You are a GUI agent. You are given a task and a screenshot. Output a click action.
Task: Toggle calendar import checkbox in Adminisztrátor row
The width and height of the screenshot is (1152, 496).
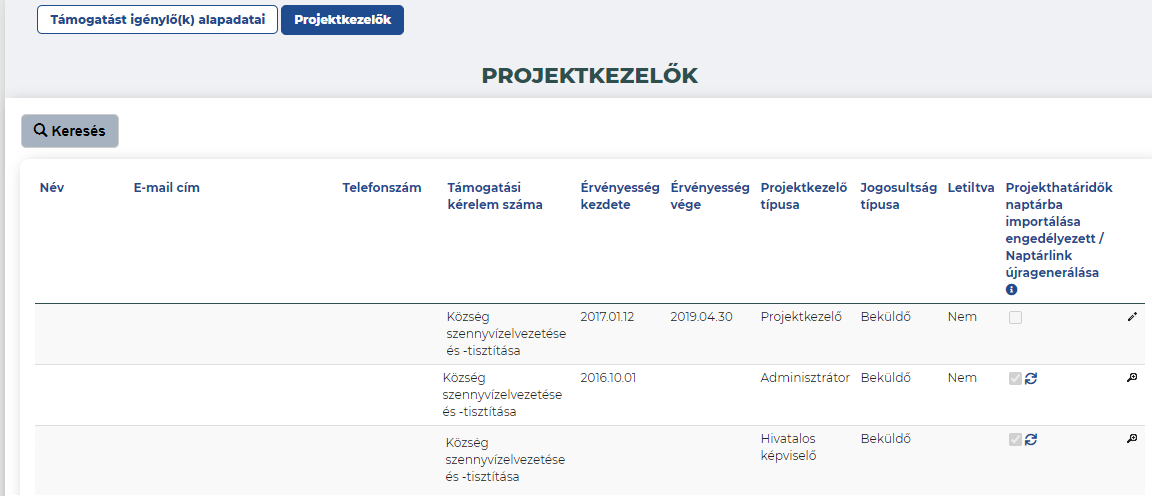[x=1015, y=378]
